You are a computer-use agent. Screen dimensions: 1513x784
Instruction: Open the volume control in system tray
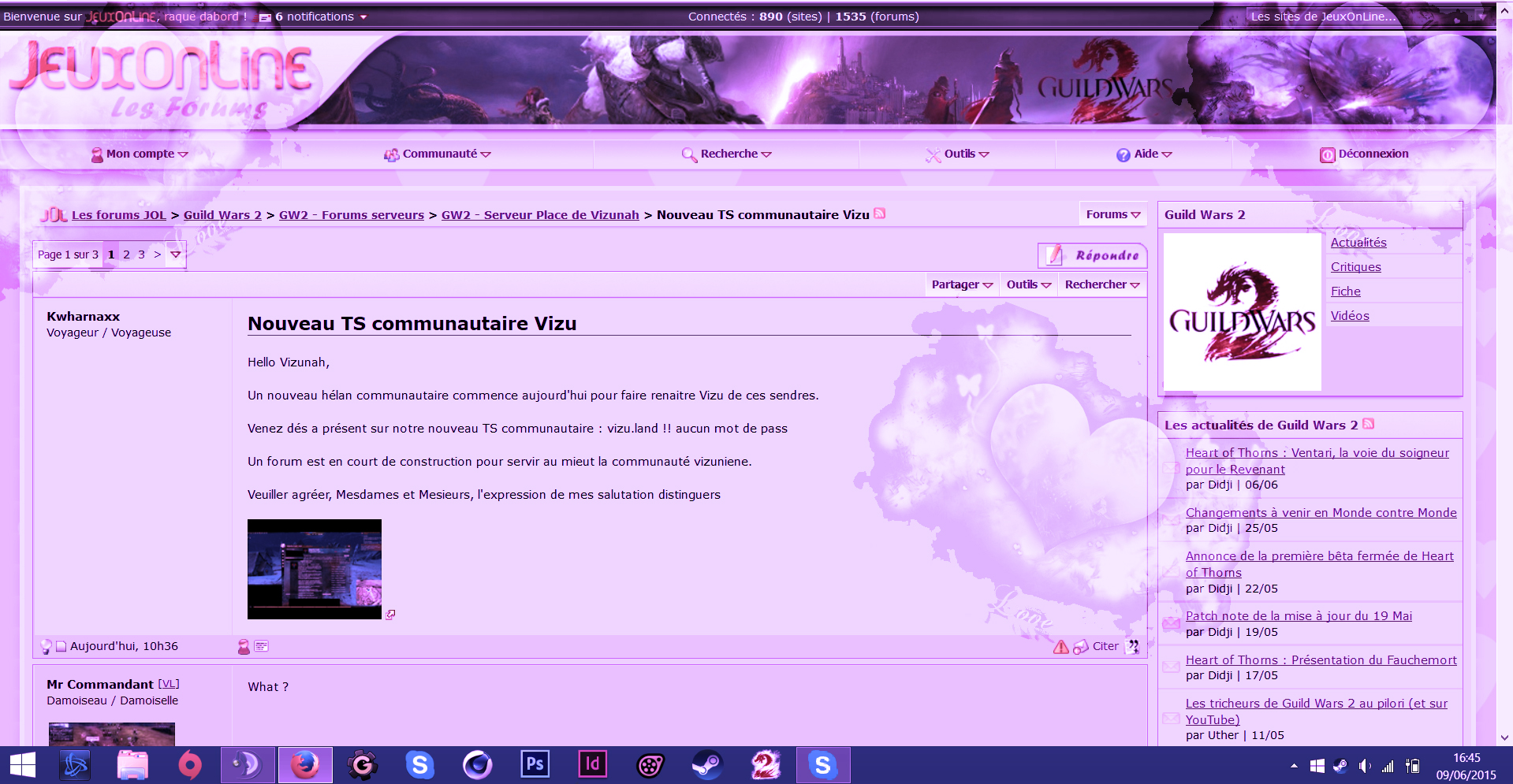tap(1365, 766)
